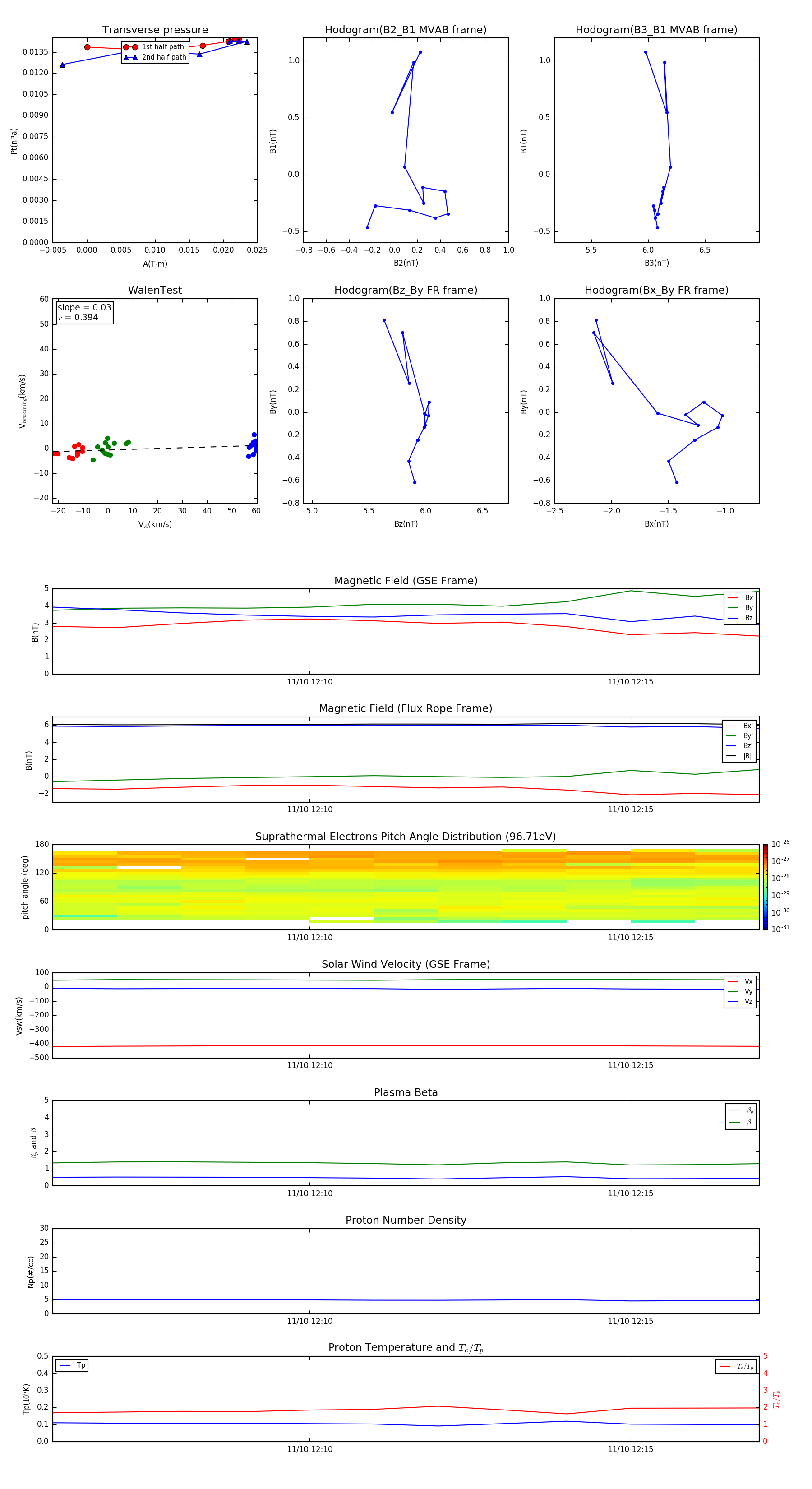Click the 'Plasma Beta' panel title
The image size is (812, 1489).
click(406, 1093)
